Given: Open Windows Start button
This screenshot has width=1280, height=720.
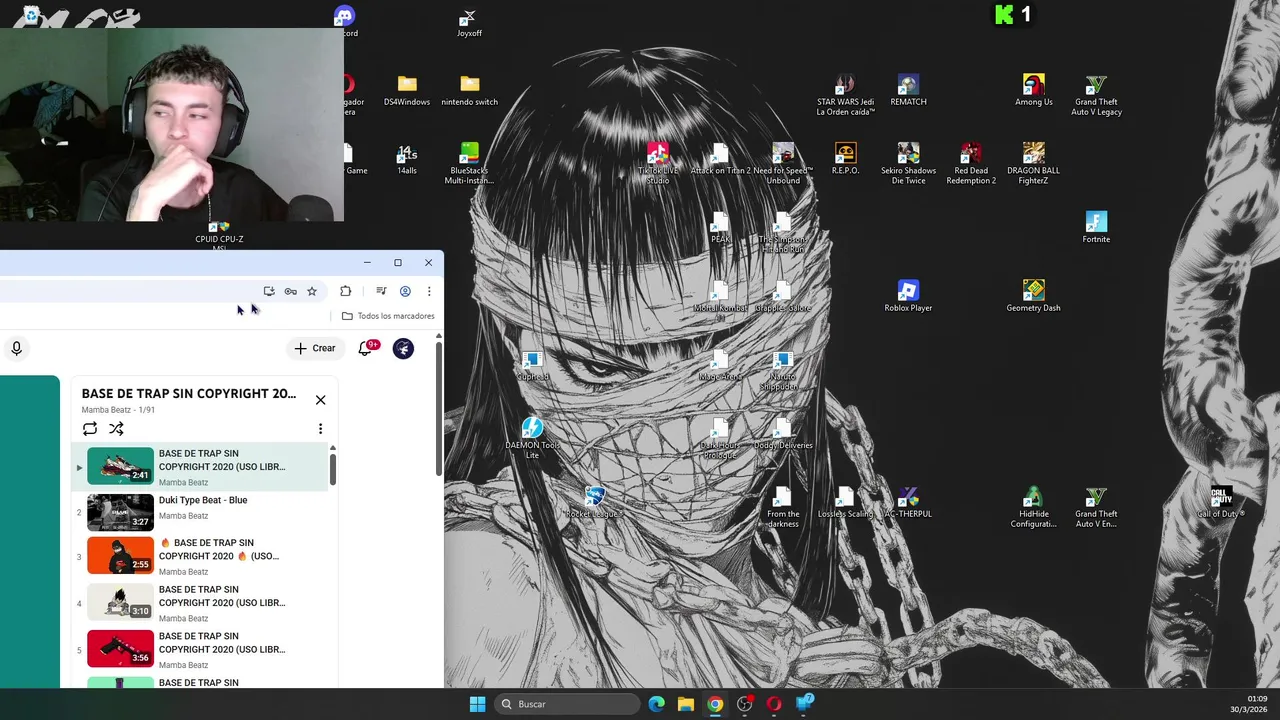Looking at the screenshot, I should 477,704.
